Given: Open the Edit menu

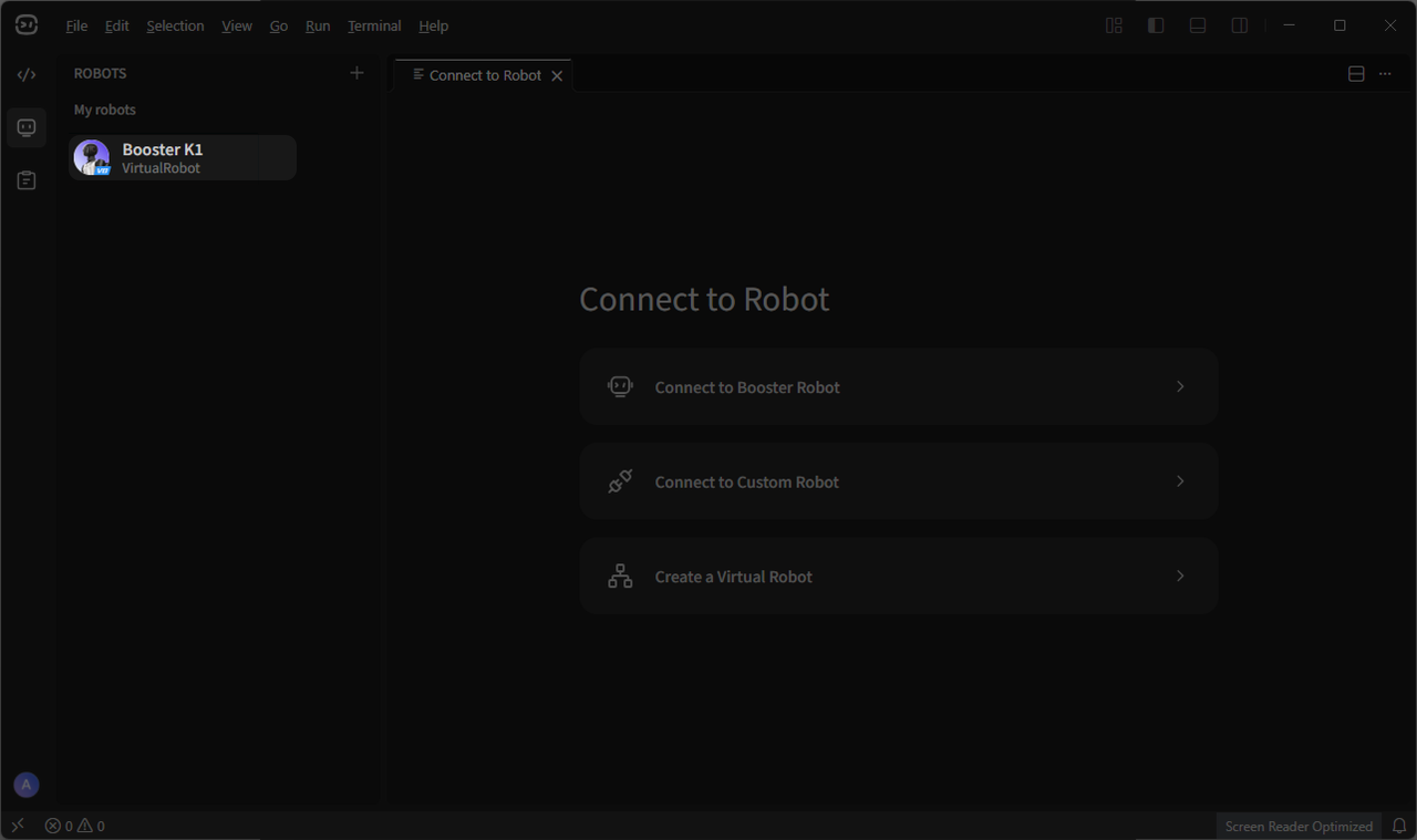Looking at the screenshot, I should (x=117, y=26).
